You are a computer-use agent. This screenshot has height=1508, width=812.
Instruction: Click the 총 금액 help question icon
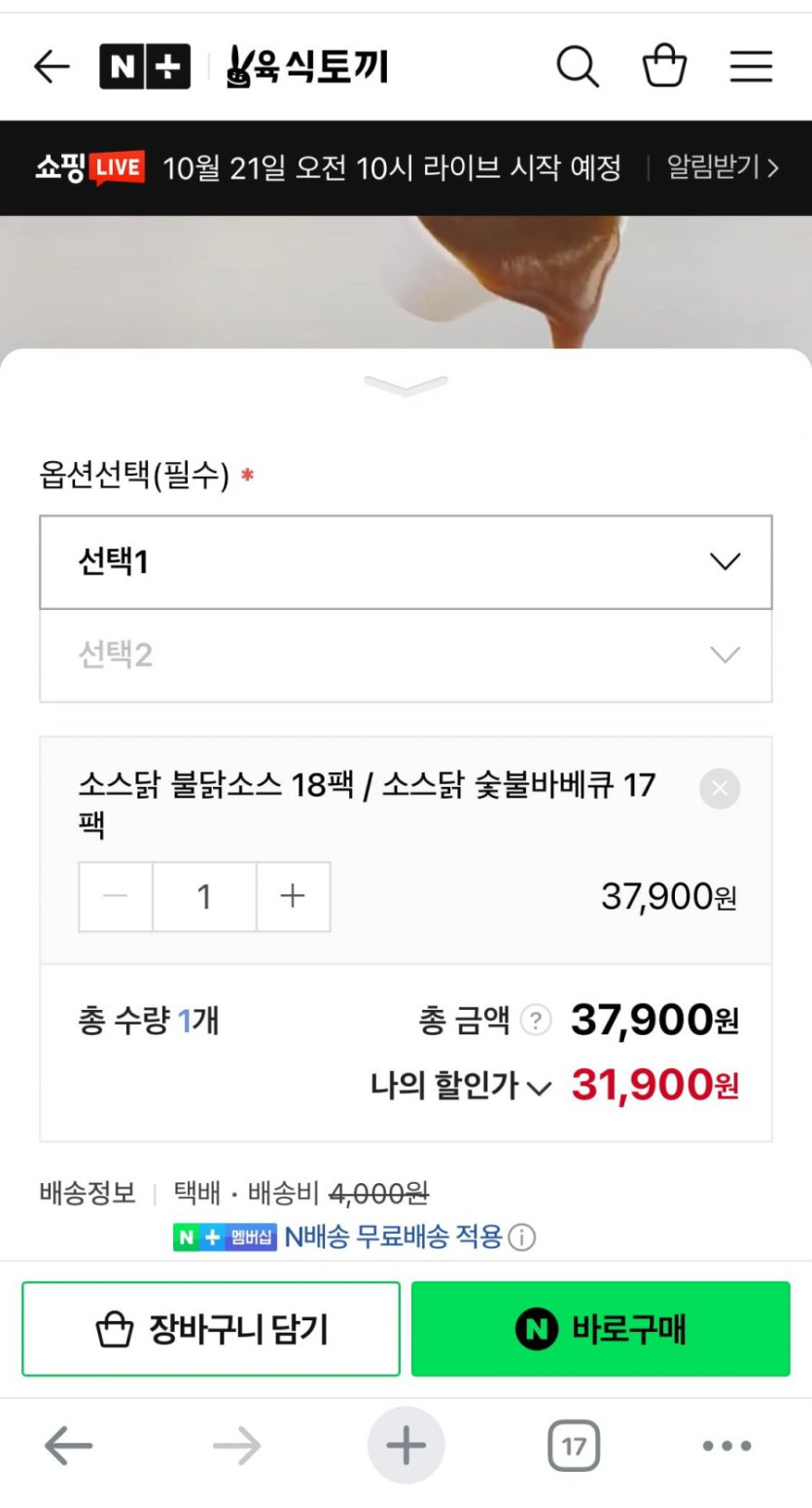pos(536,1021)
